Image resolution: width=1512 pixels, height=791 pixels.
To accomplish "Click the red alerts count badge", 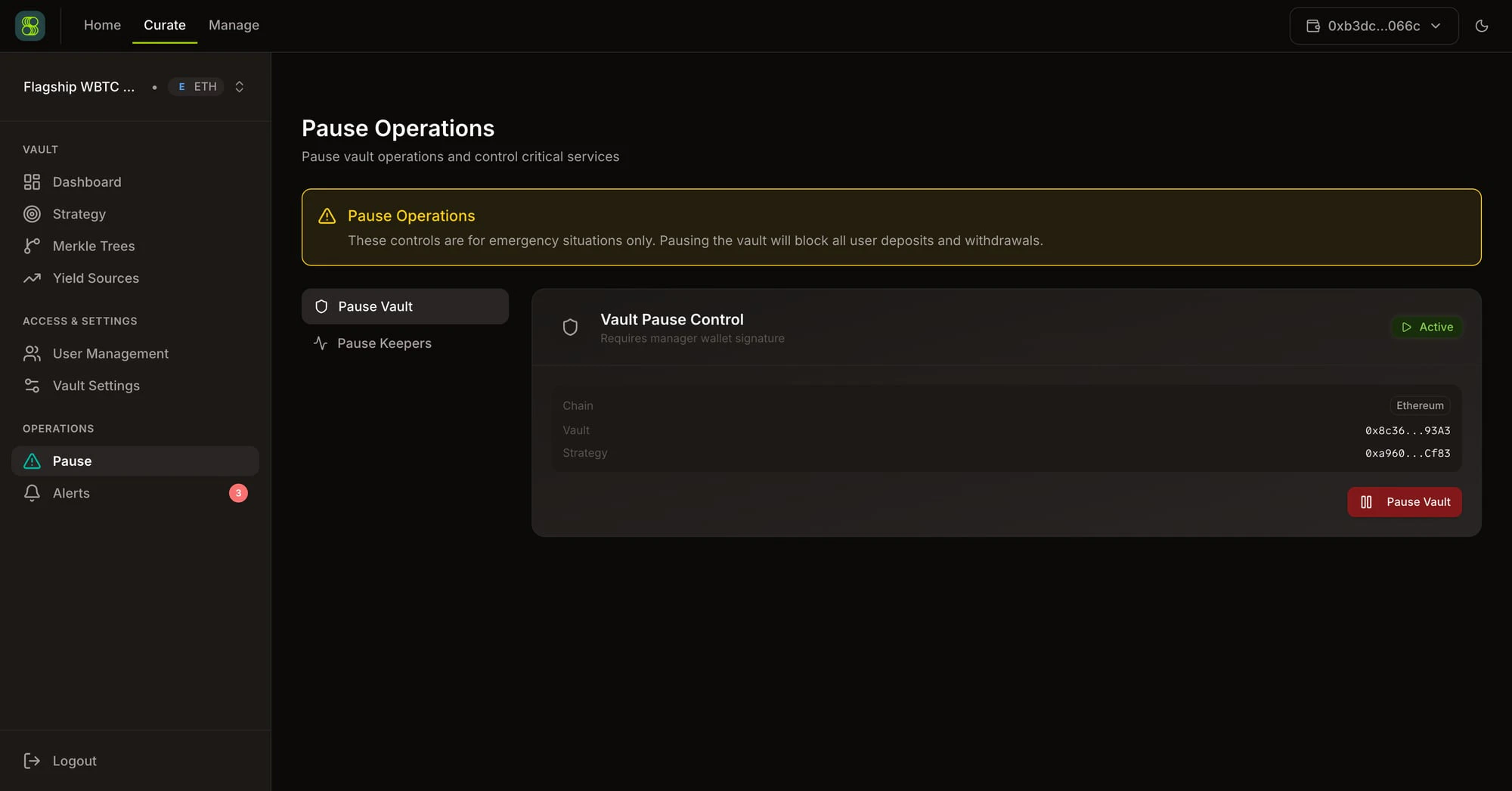I will pyautogui.click(x=238, y=493).
